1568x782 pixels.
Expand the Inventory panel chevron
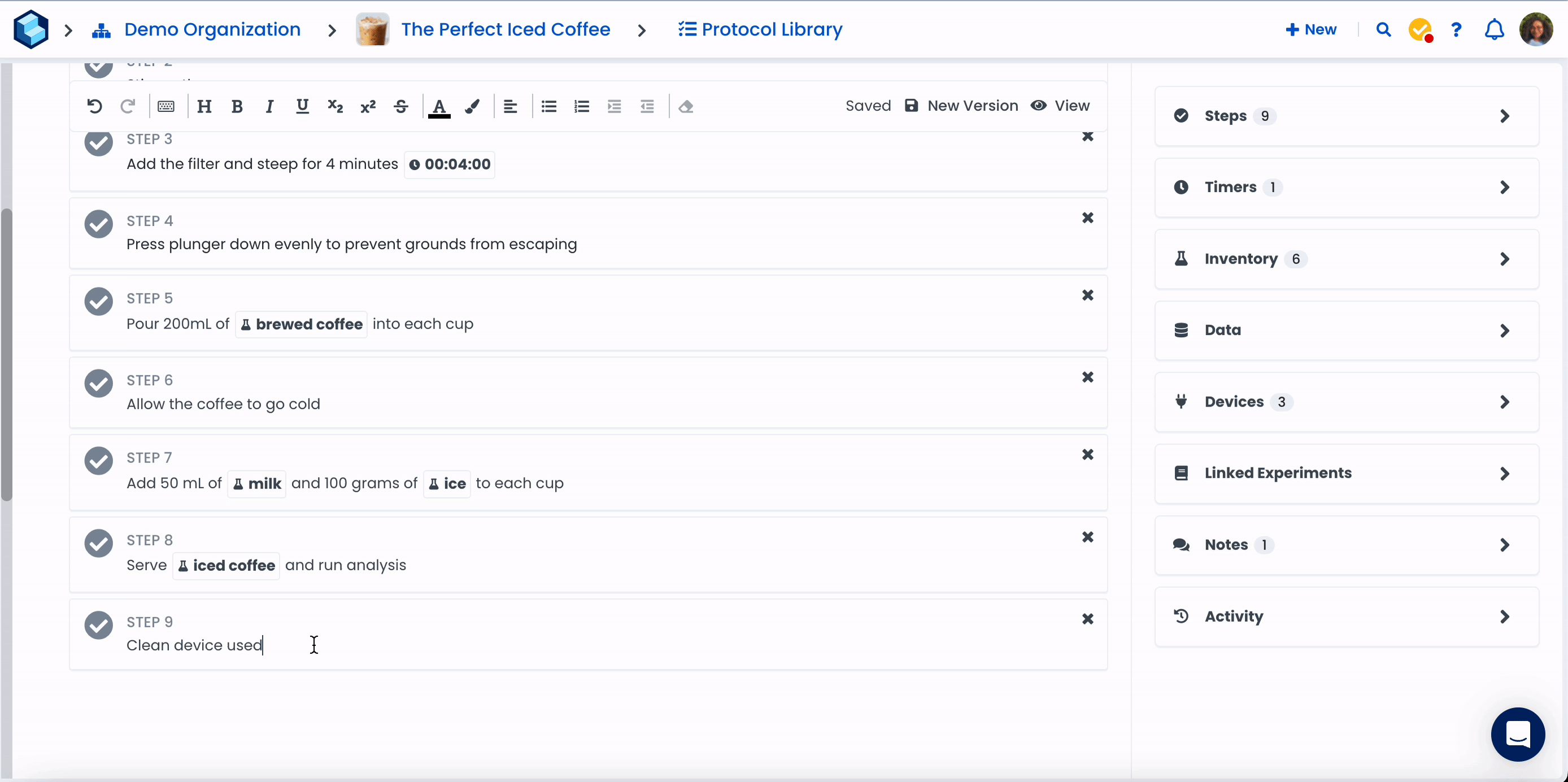1504,259
